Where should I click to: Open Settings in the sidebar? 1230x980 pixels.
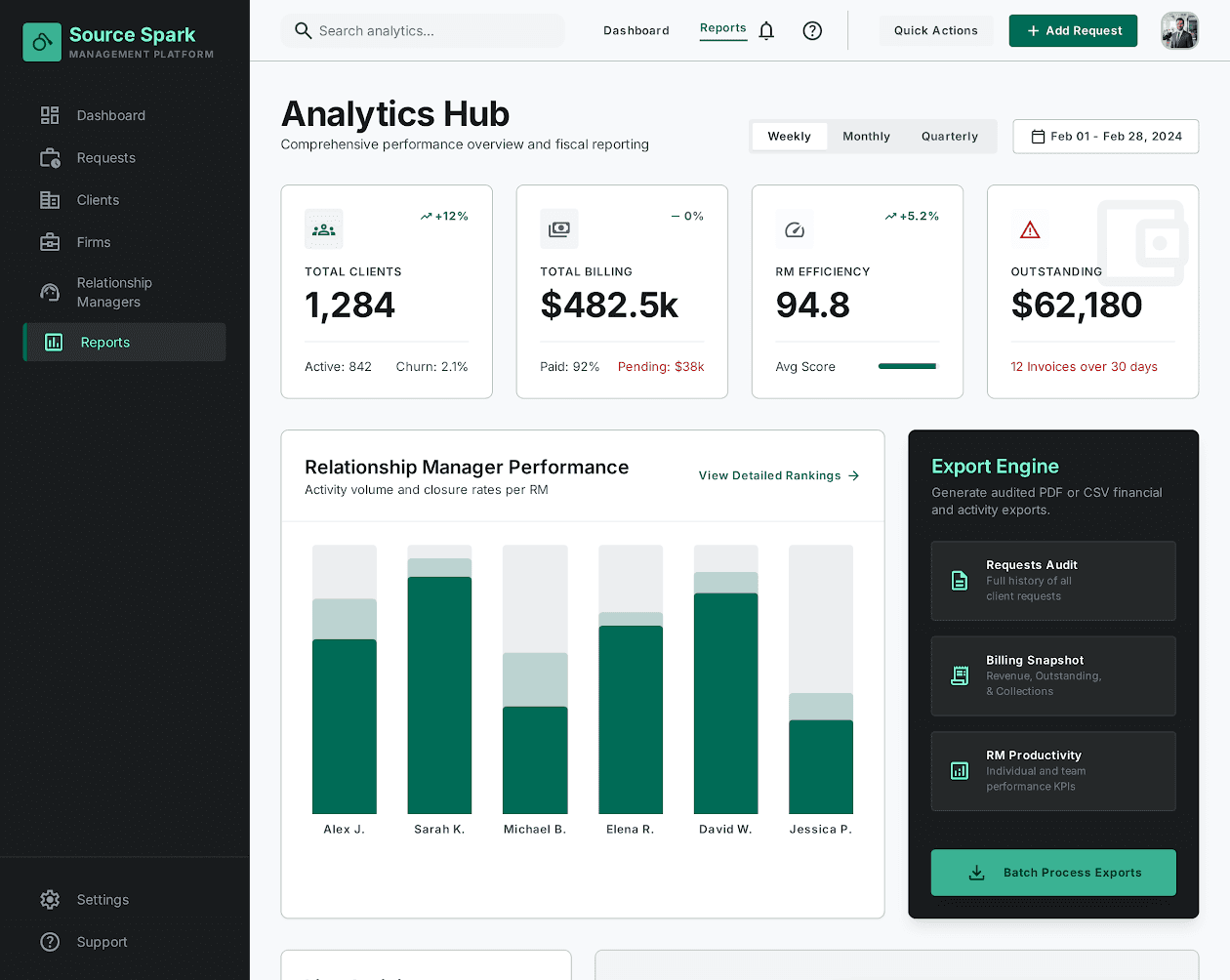pos(124,900)
